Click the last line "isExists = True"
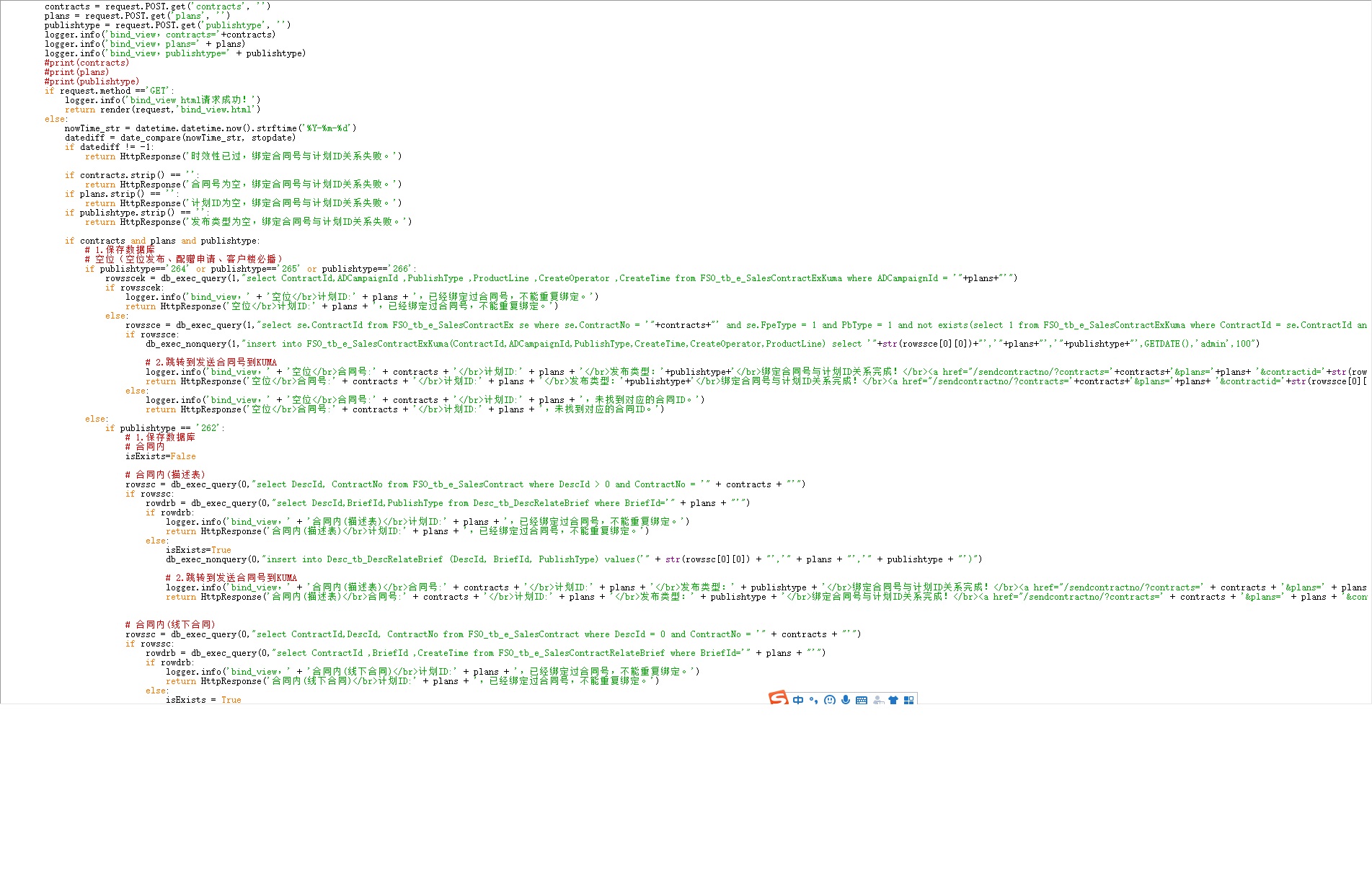The height and width of the screenshot is (883, 1372). tap(203, 700)
